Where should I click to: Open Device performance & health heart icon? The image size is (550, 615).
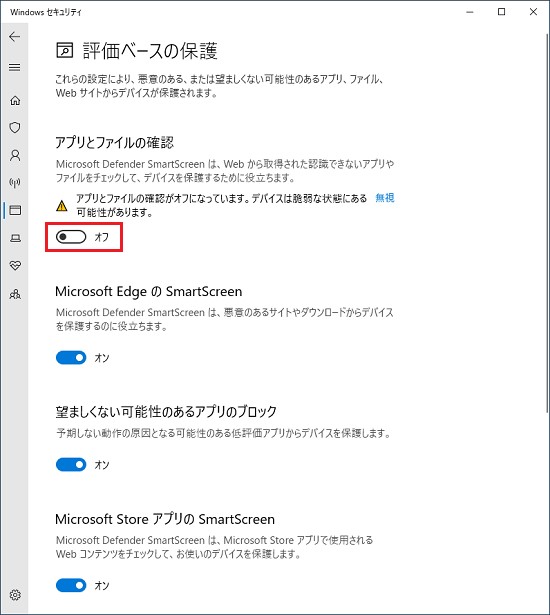click(15, 266)
